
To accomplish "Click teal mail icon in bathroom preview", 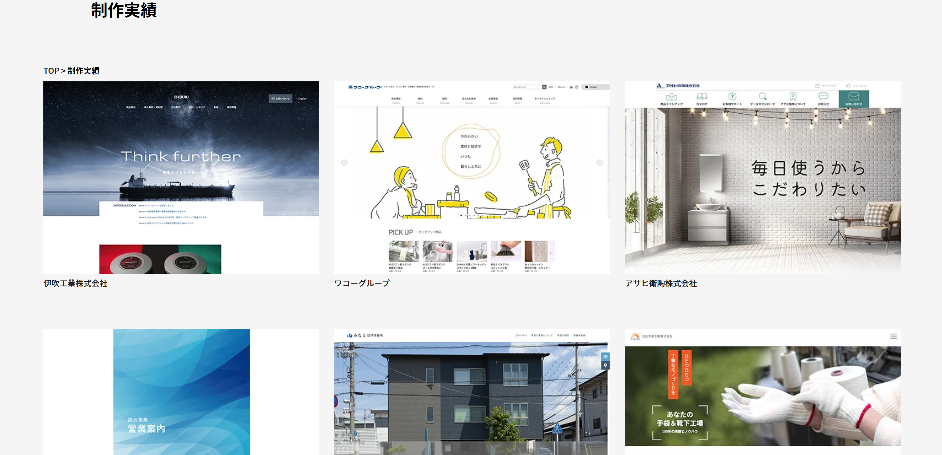I will [x=853, y=98].
